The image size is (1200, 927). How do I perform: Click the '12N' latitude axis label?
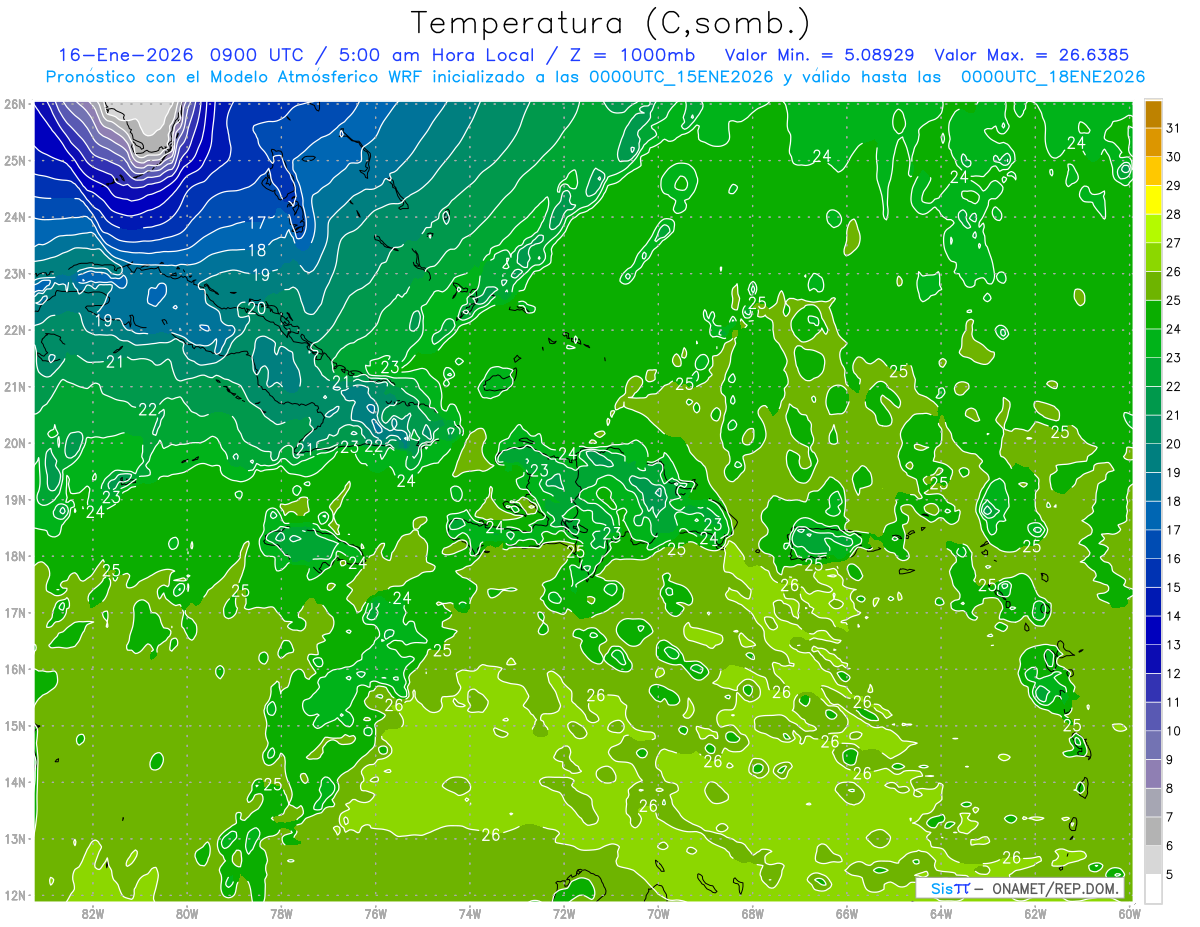[x=14, y=895]
